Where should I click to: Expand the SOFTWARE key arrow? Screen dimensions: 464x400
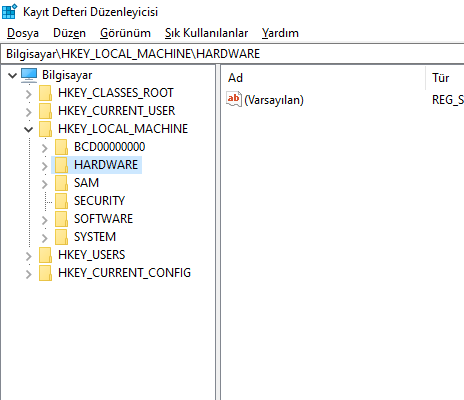click(x=45, y=220)
